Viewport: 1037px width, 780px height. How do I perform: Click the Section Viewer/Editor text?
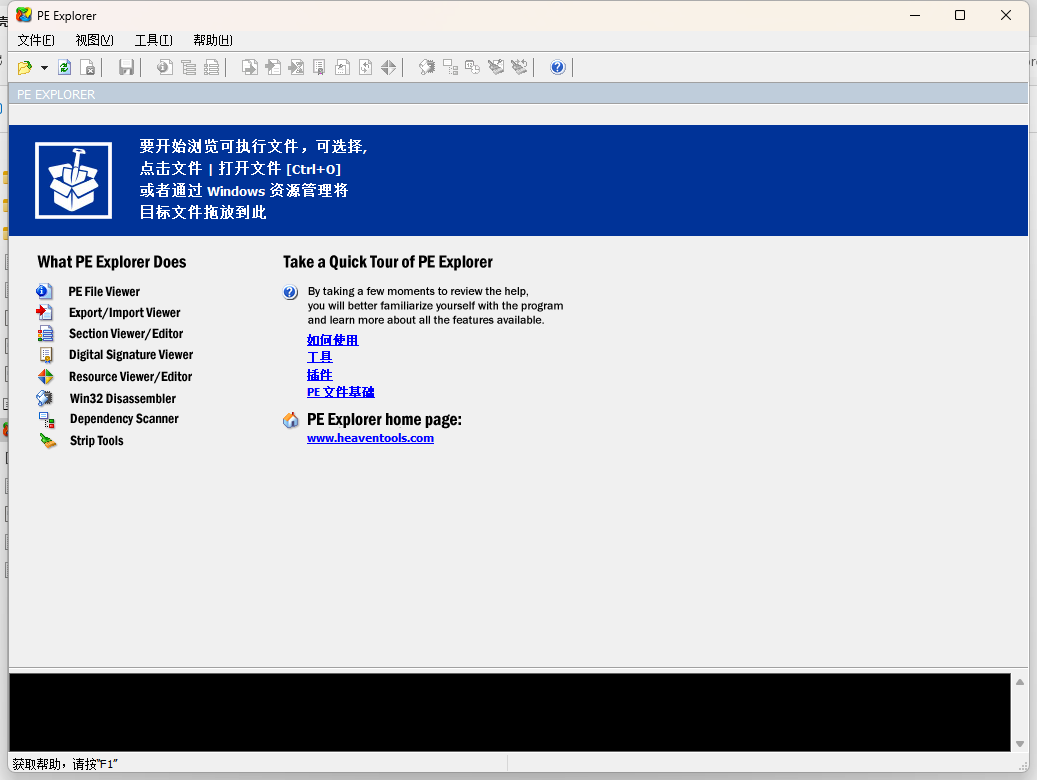(126, 334)
